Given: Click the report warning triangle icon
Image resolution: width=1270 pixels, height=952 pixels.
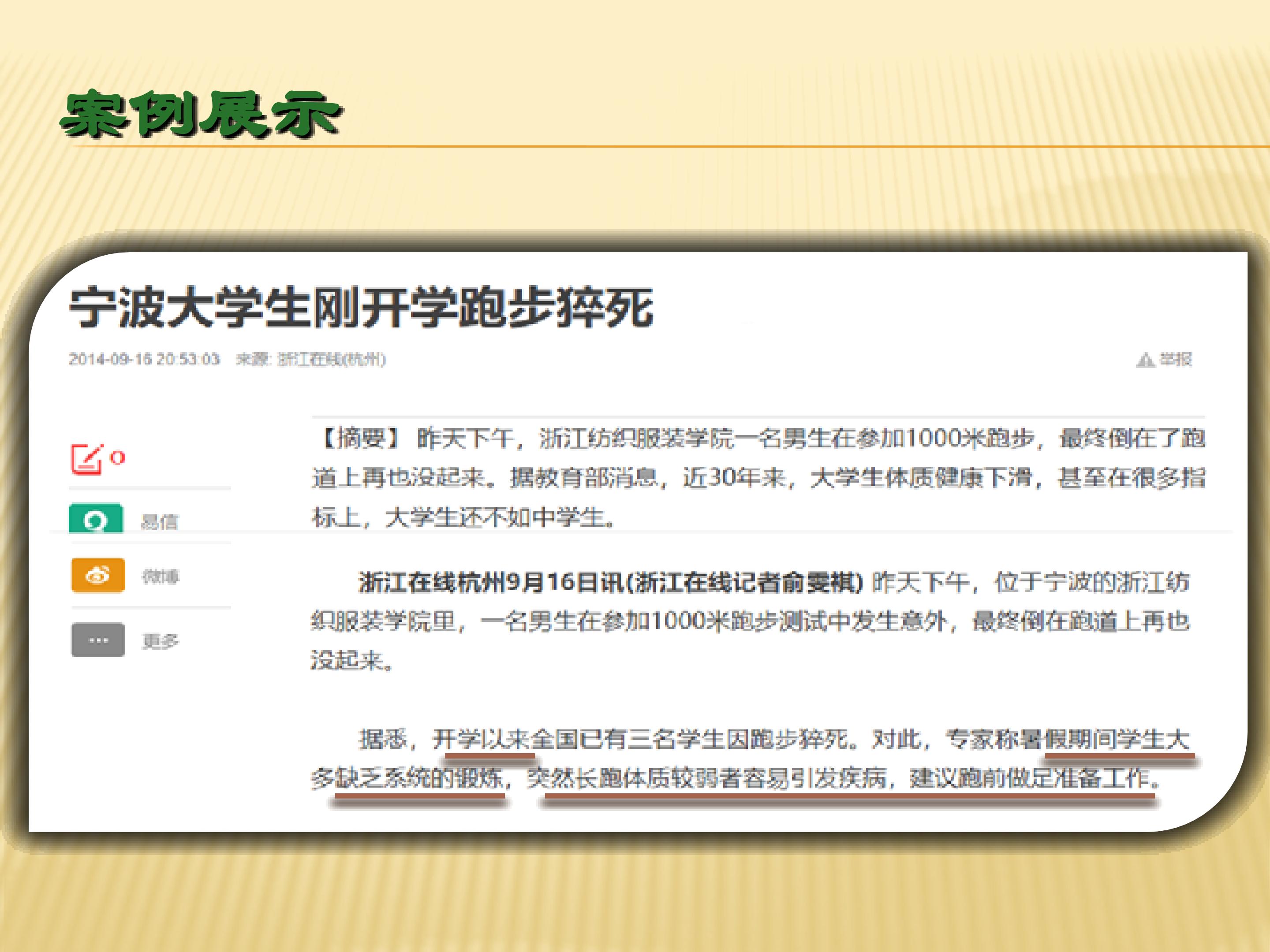Looking at the screenshot, I should tap(1145, 360).
